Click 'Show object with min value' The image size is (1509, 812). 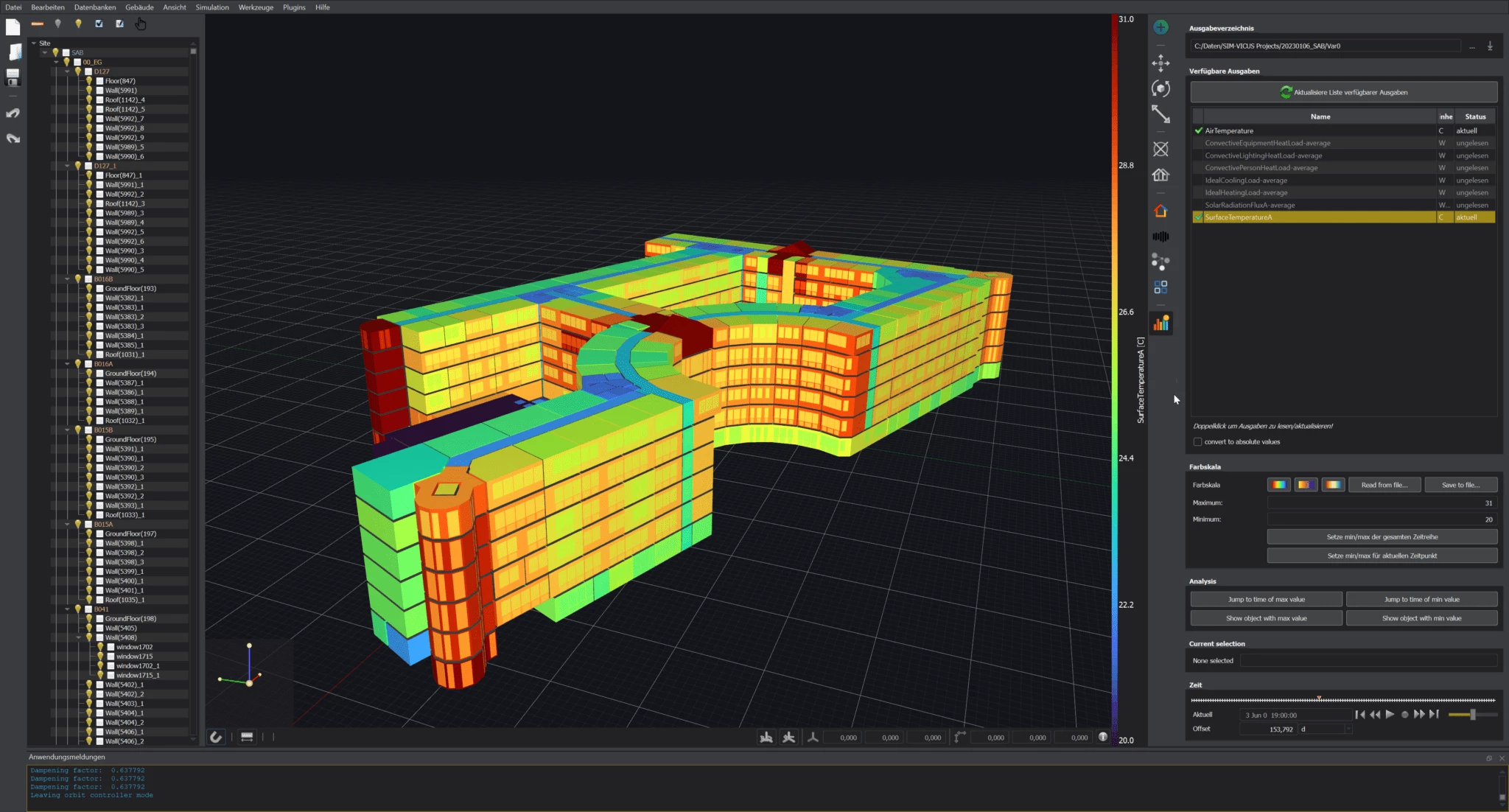tap(1421, 618)
